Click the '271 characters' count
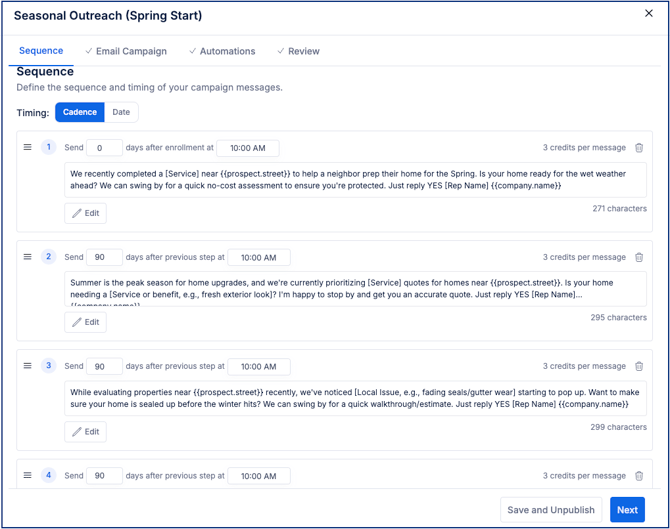Screen dimensions: 670x529 [620, 209]
